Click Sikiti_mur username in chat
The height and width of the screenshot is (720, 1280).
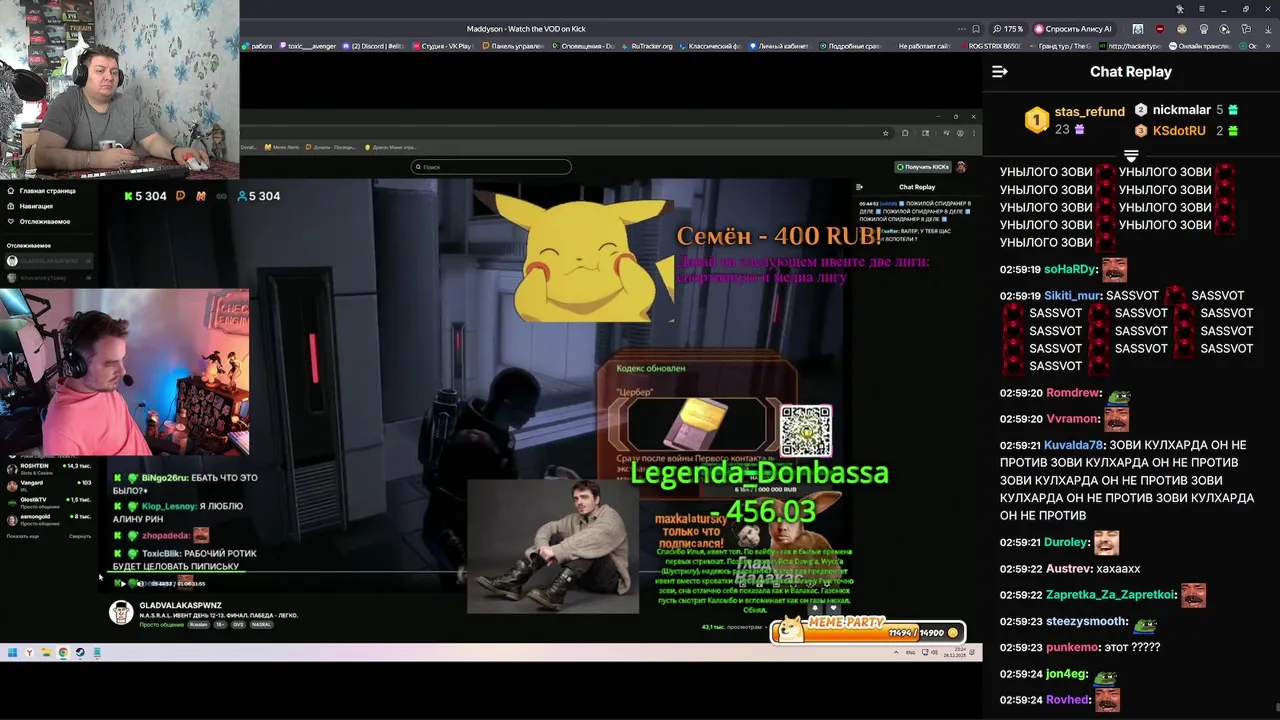point(1073,296)
